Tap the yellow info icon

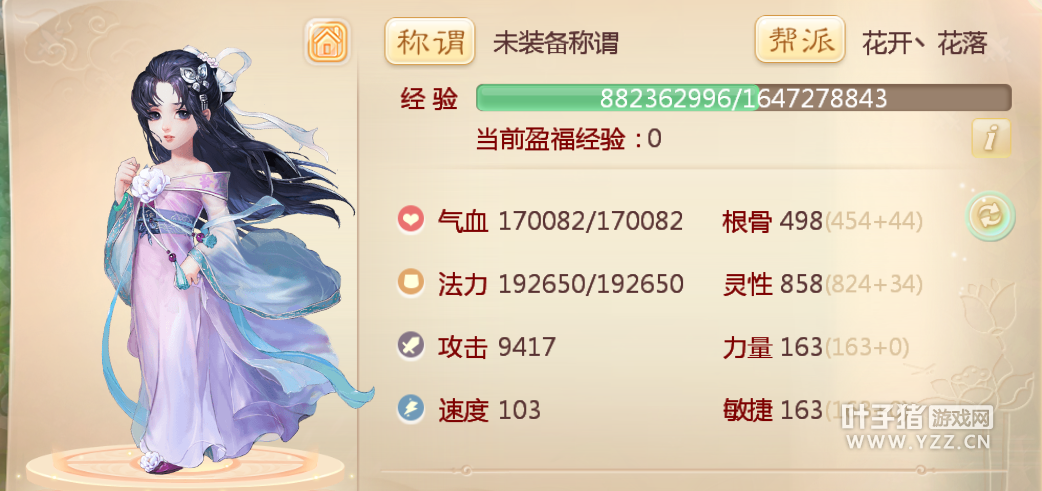[x=991, y=138]
